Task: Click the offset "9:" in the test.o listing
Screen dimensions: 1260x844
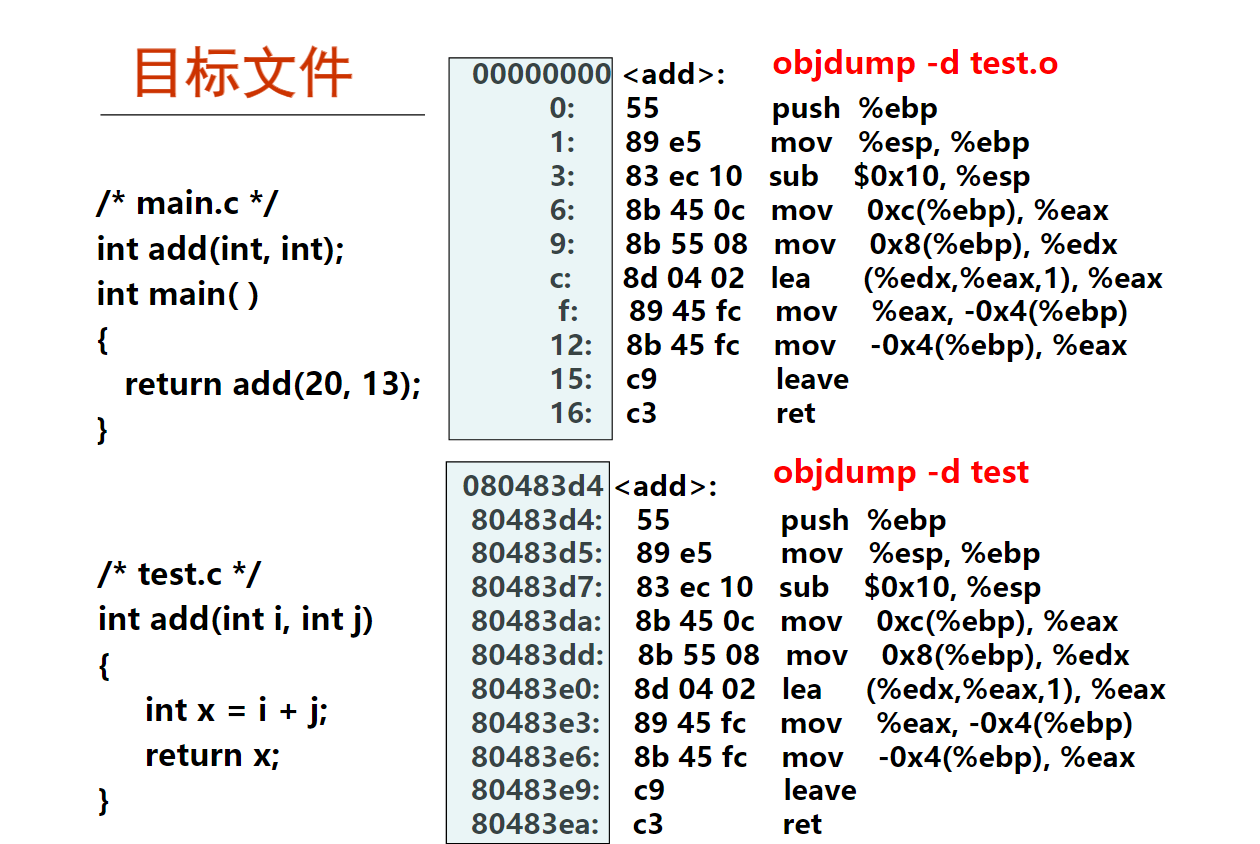Action: [563, 244]
